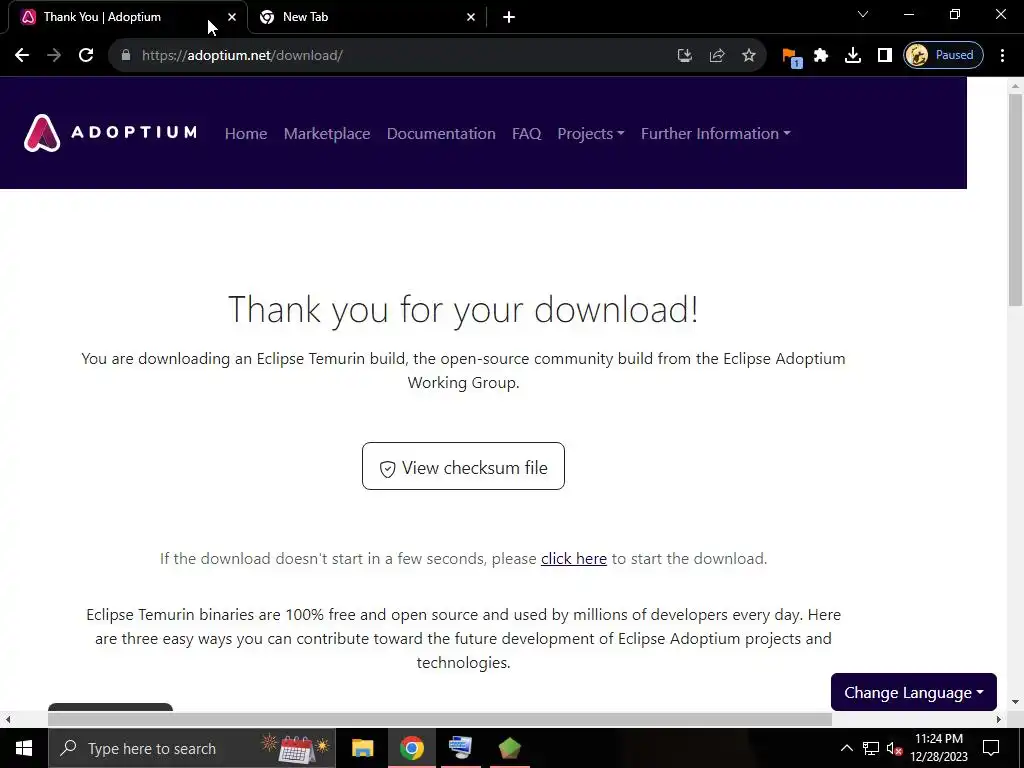Click the View checksum file button
Image resolution: width=1024 pixels, height=768 pixels.
pyautogui.click(x=463, y=466)
